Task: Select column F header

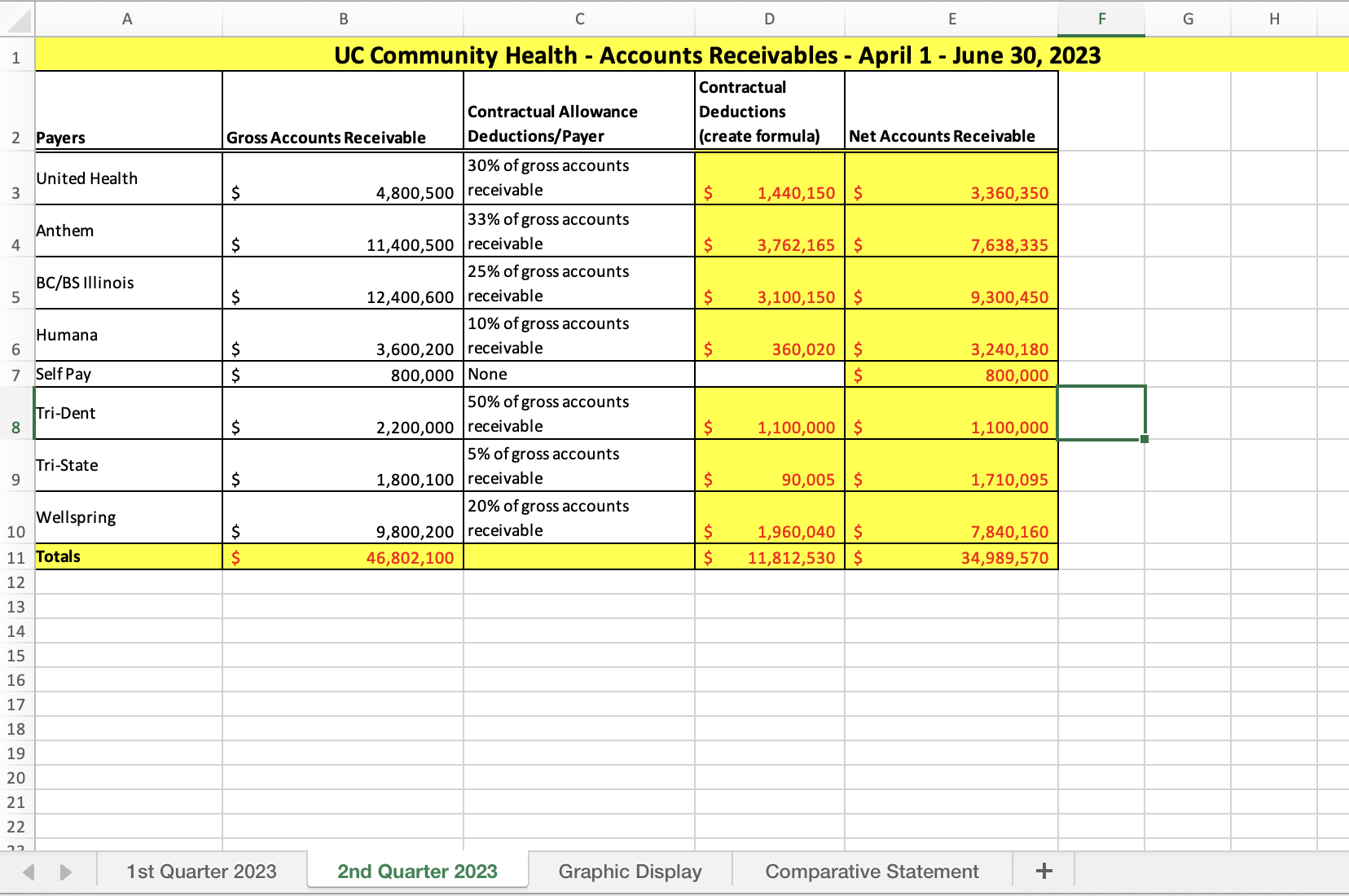Action: coord(1101,18)
